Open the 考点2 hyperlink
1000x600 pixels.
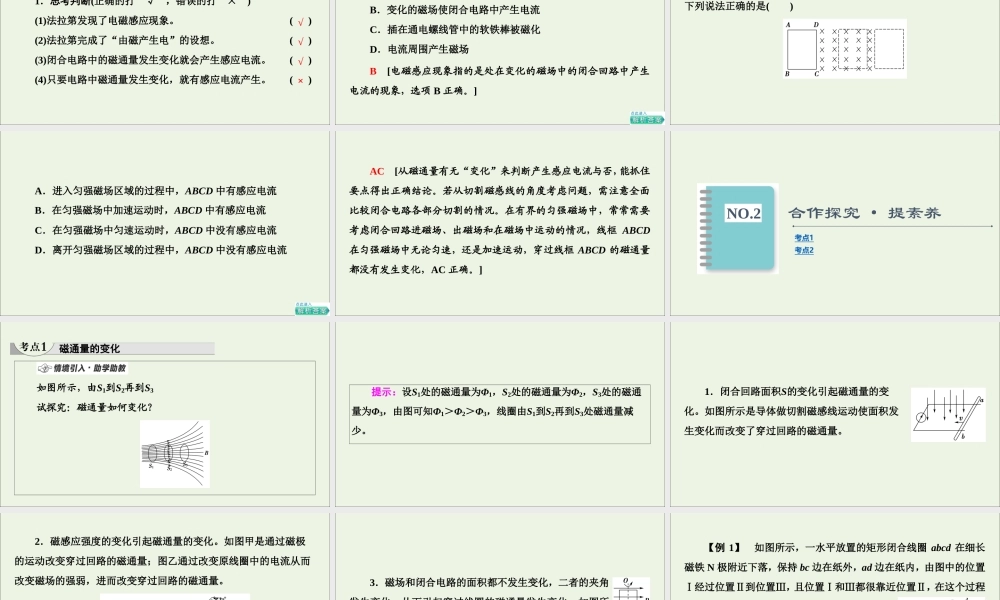[804, 250]
